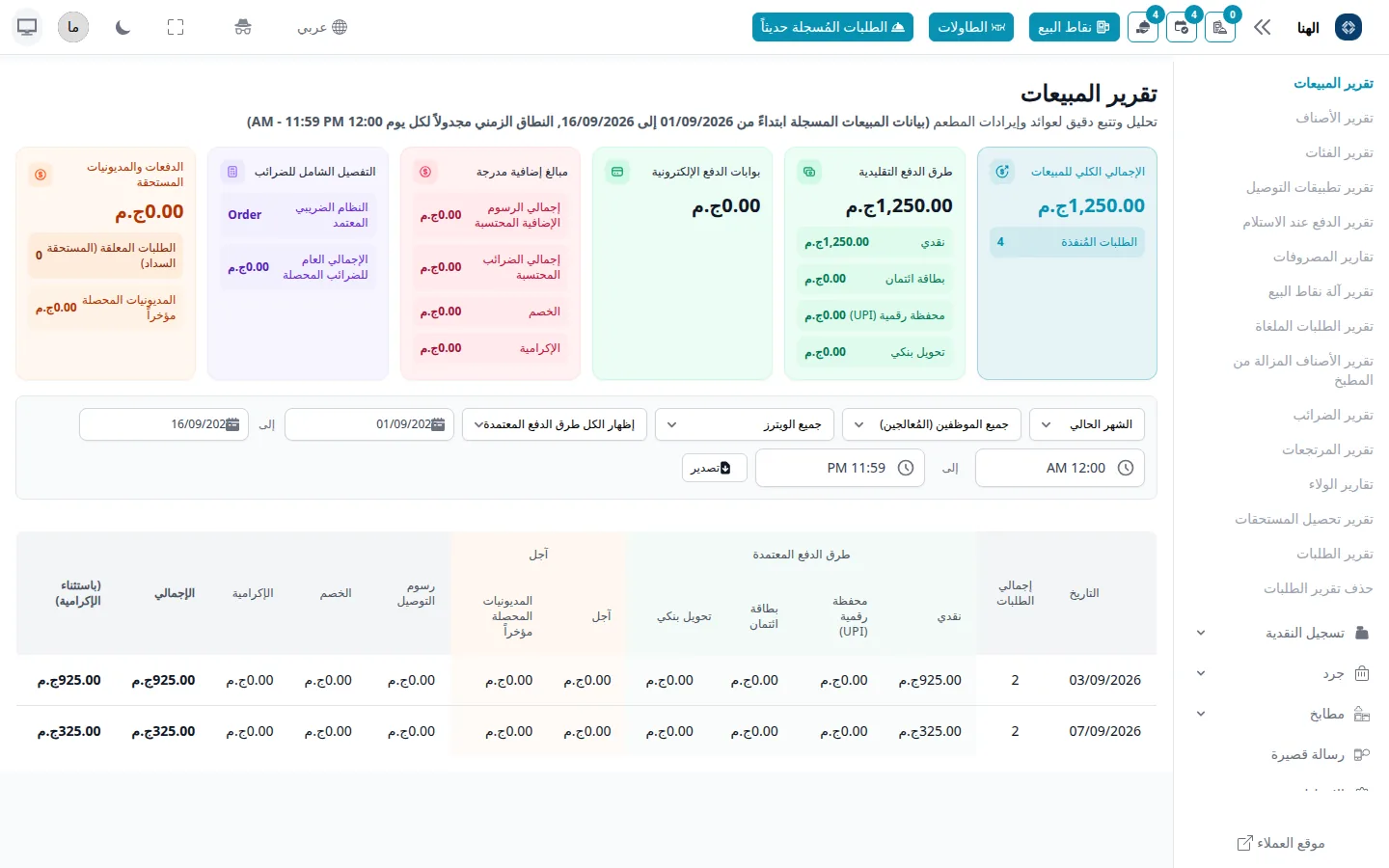The width and height of the screenshot is (1389, 868).
Task: Expand the جرد inventory section chevron
Action: click(x=1201, y=673)
